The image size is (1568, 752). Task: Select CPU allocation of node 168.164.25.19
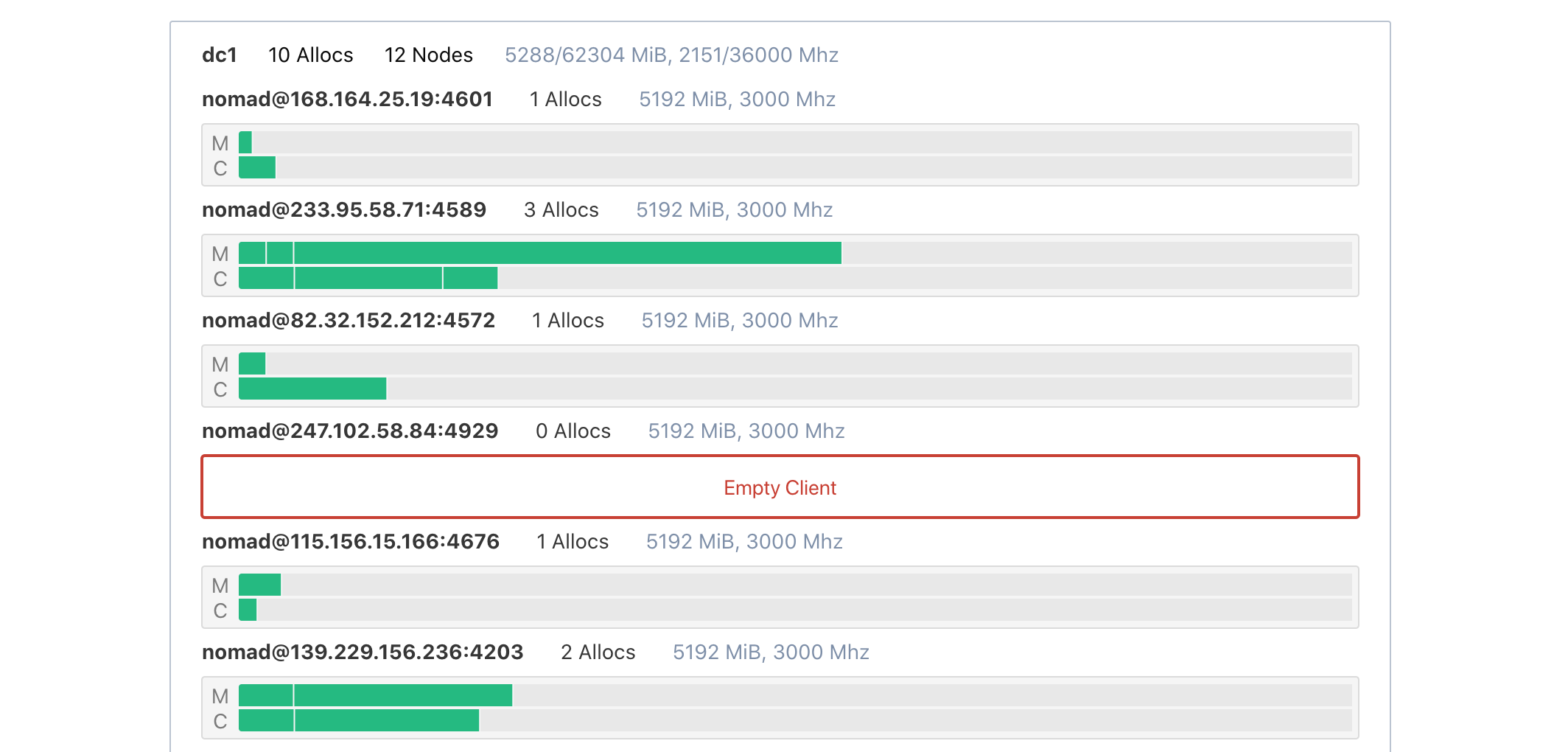coord(257,167)
